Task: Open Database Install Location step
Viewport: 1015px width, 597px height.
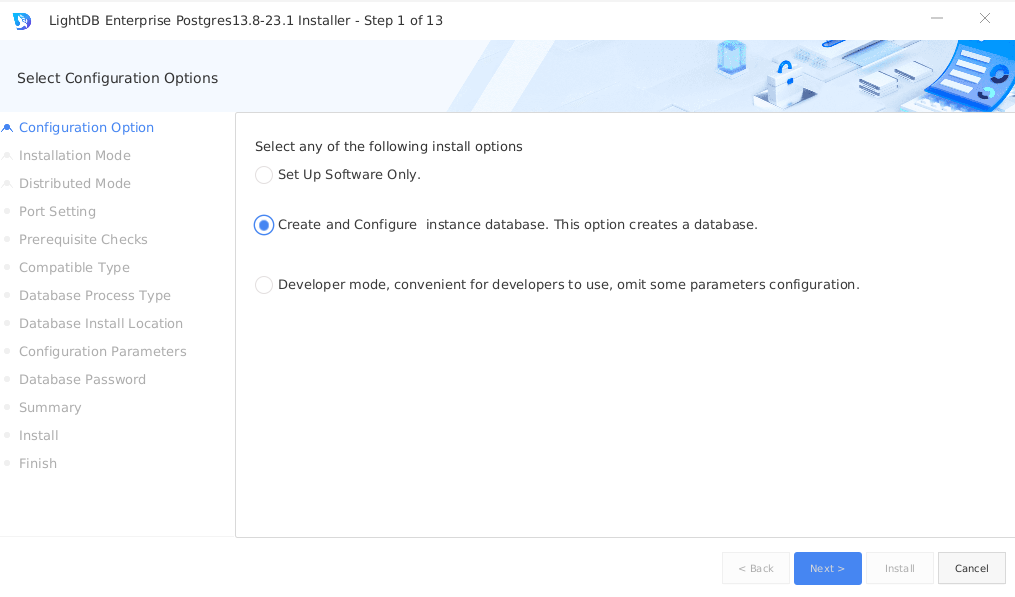Action: [x=101, y=324]
